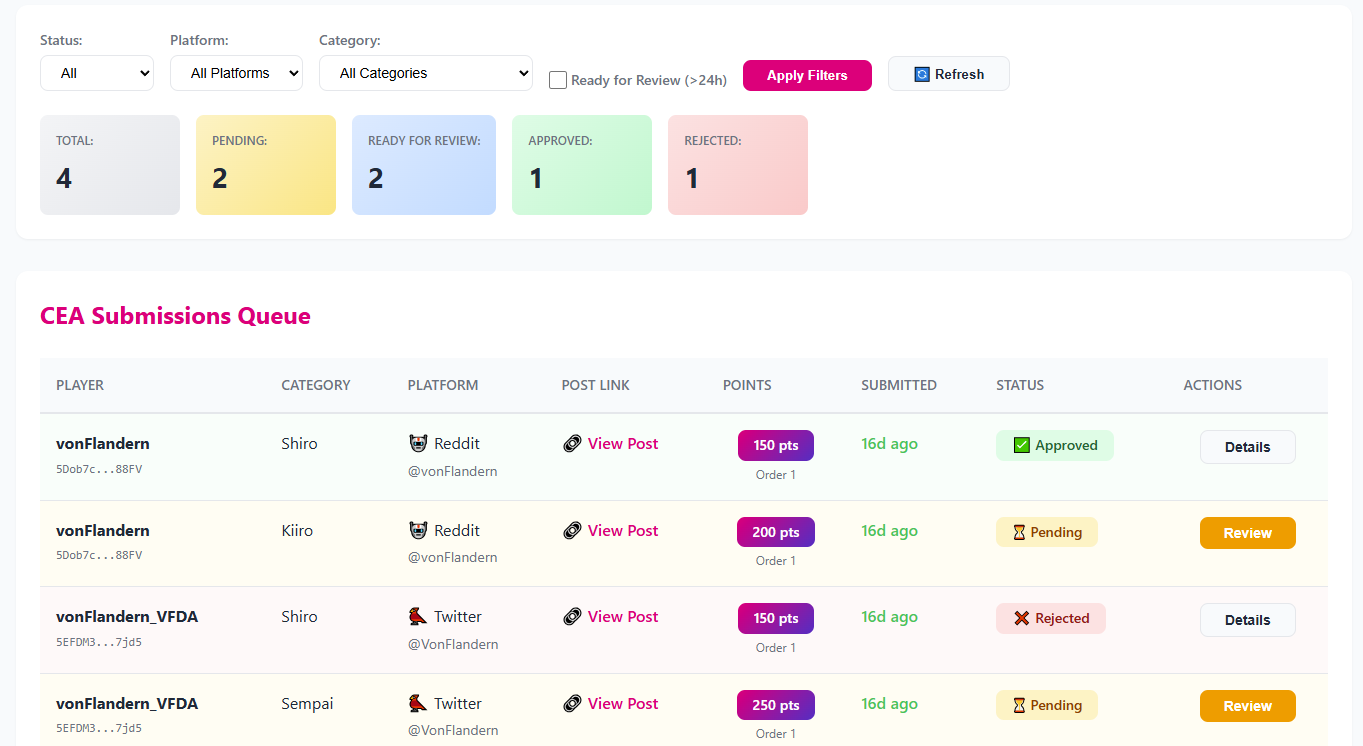Screen dimensions: 1363x746
Task: Click Review on the Sempai submission
Action: point(1247,705)
